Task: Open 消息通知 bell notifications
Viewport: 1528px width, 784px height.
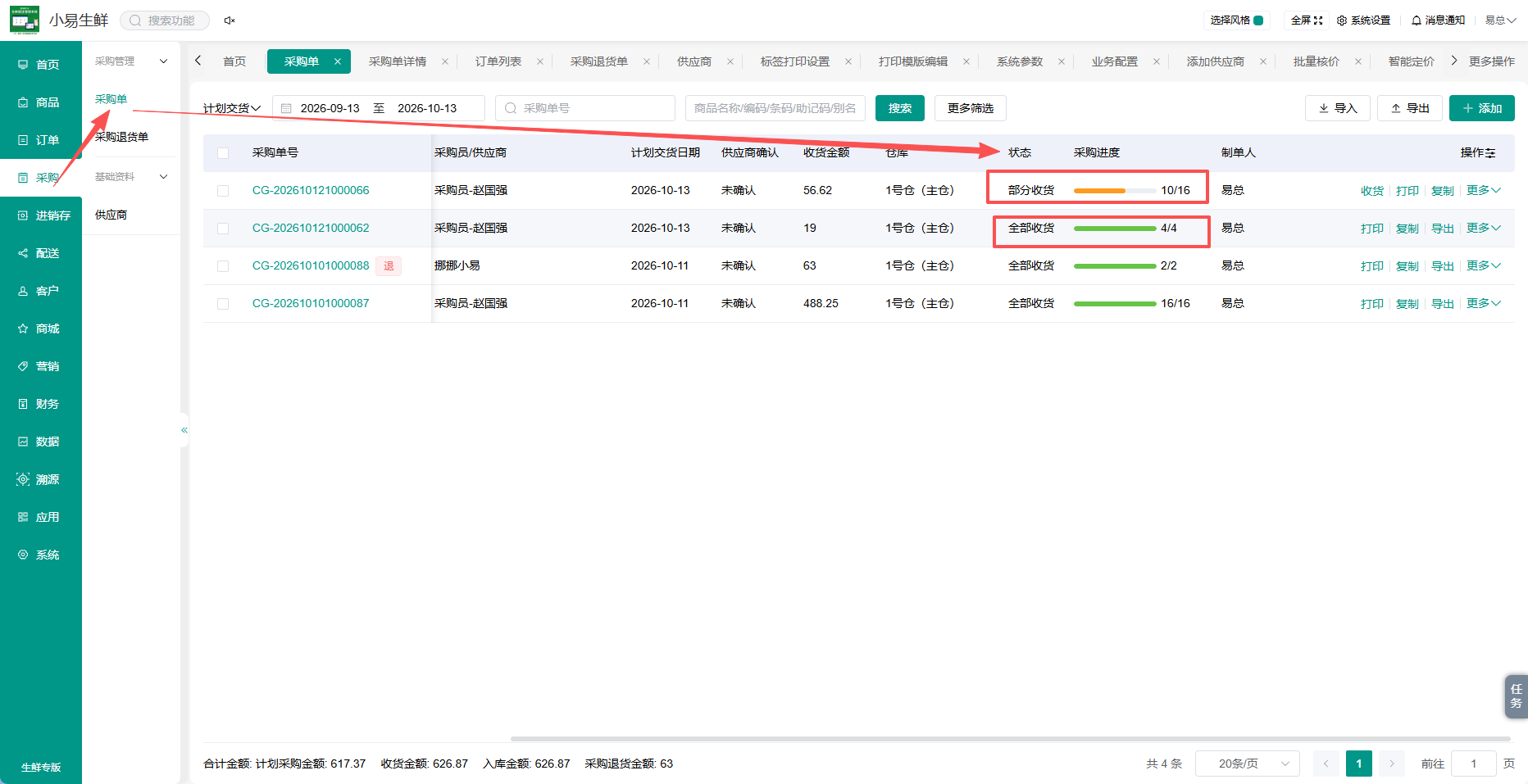Action: pyautogui.click(x=1438, y=20)
